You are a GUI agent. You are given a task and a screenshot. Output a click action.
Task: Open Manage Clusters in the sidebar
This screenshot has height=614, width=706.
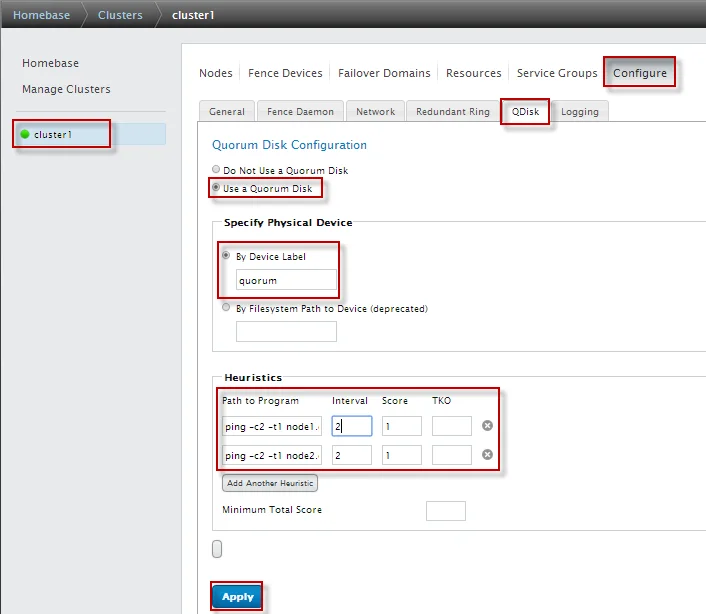pyautogui.click(x=66, y=89)
